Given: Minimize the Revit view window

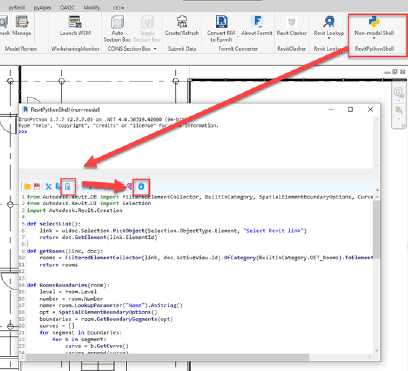Looking at the screenshot, I should point(387,72).
